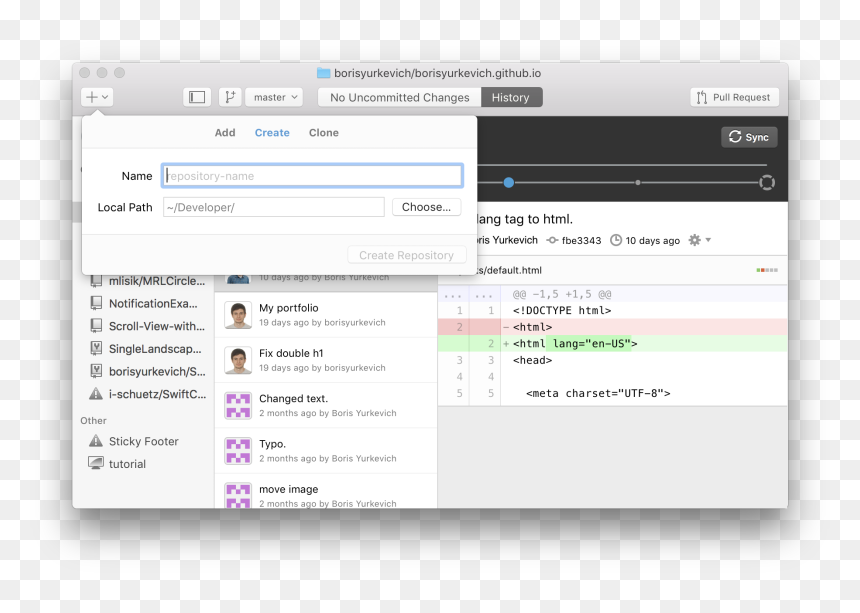860x613 pixels.
Task: Open the master branch dropdown
Action: tap(274, 97)
